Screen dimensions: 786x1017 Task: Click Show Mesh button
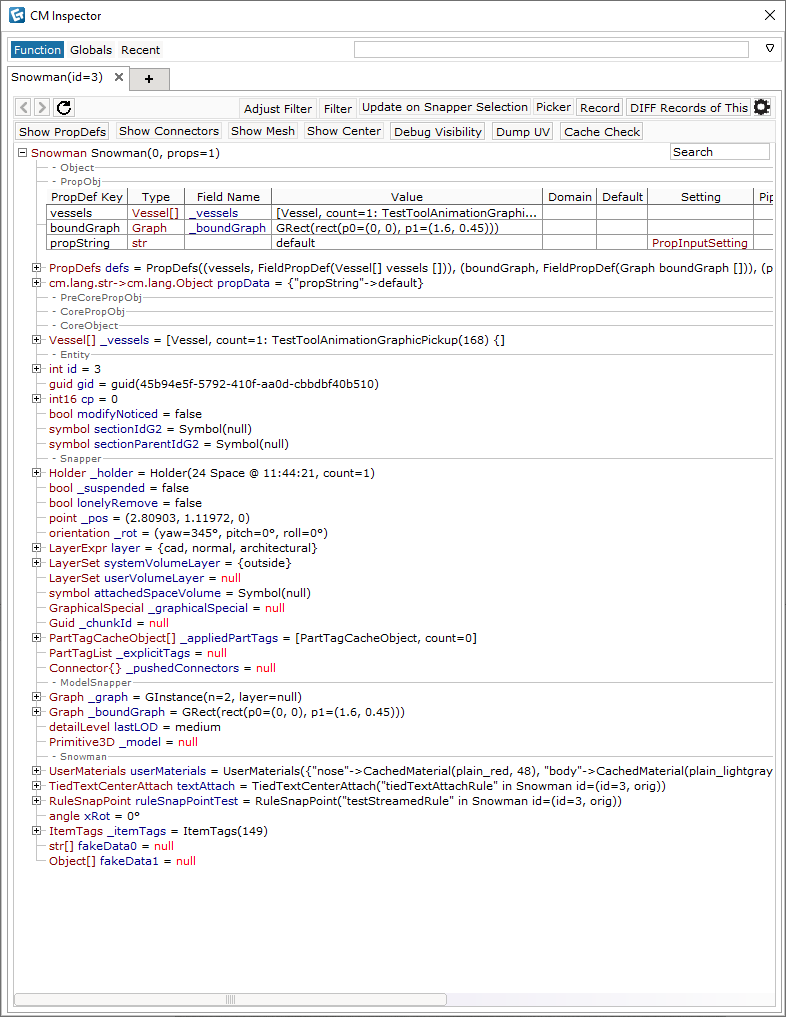coord(263,131)
